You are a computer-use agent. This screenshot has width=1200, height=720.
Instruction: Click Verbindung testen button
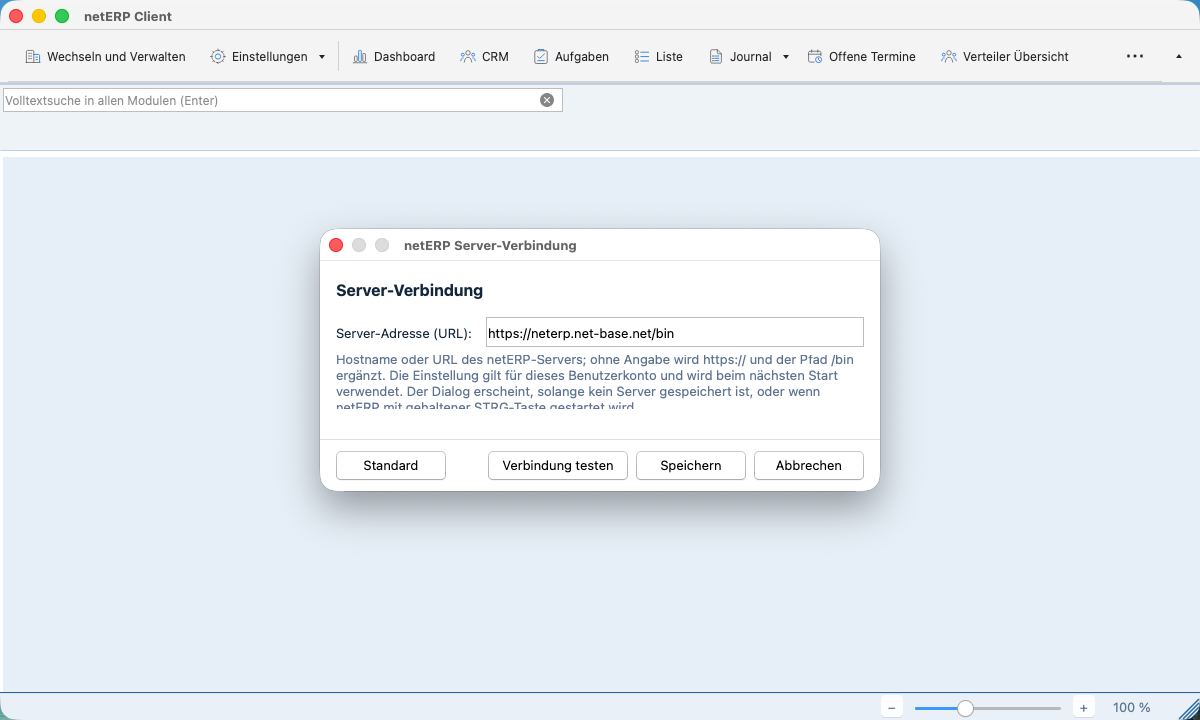click(x=558, y=466)
